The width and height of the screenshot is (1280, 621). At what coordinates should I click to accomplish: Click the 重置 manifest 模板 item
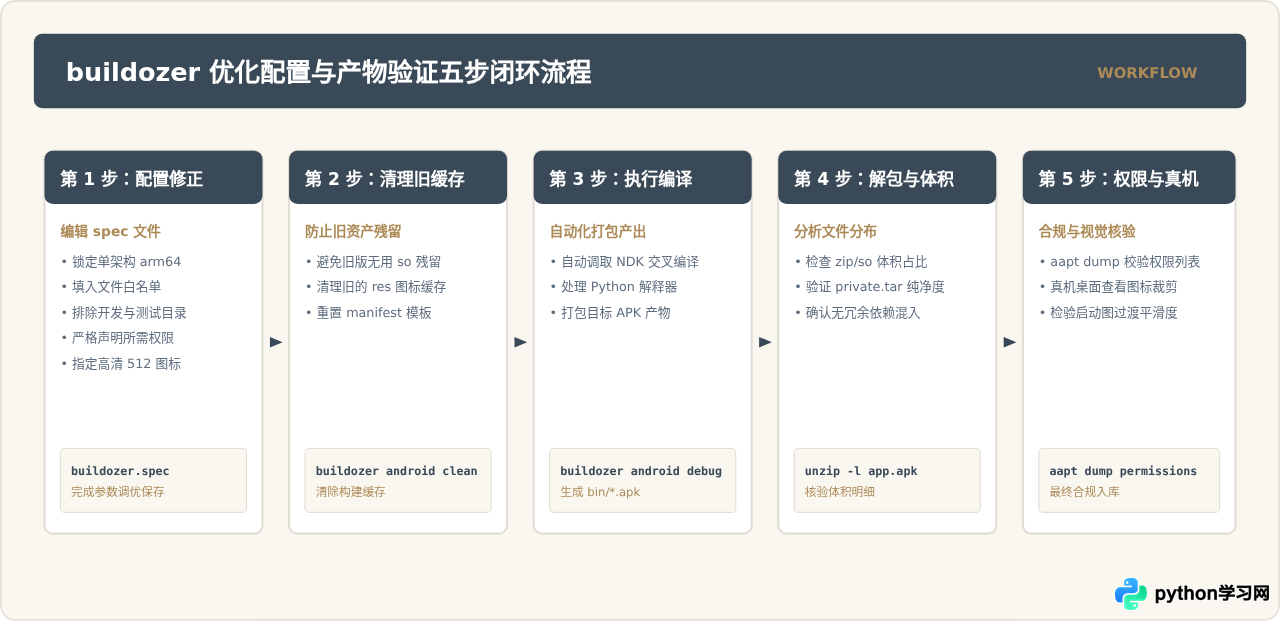click(369, 313)
